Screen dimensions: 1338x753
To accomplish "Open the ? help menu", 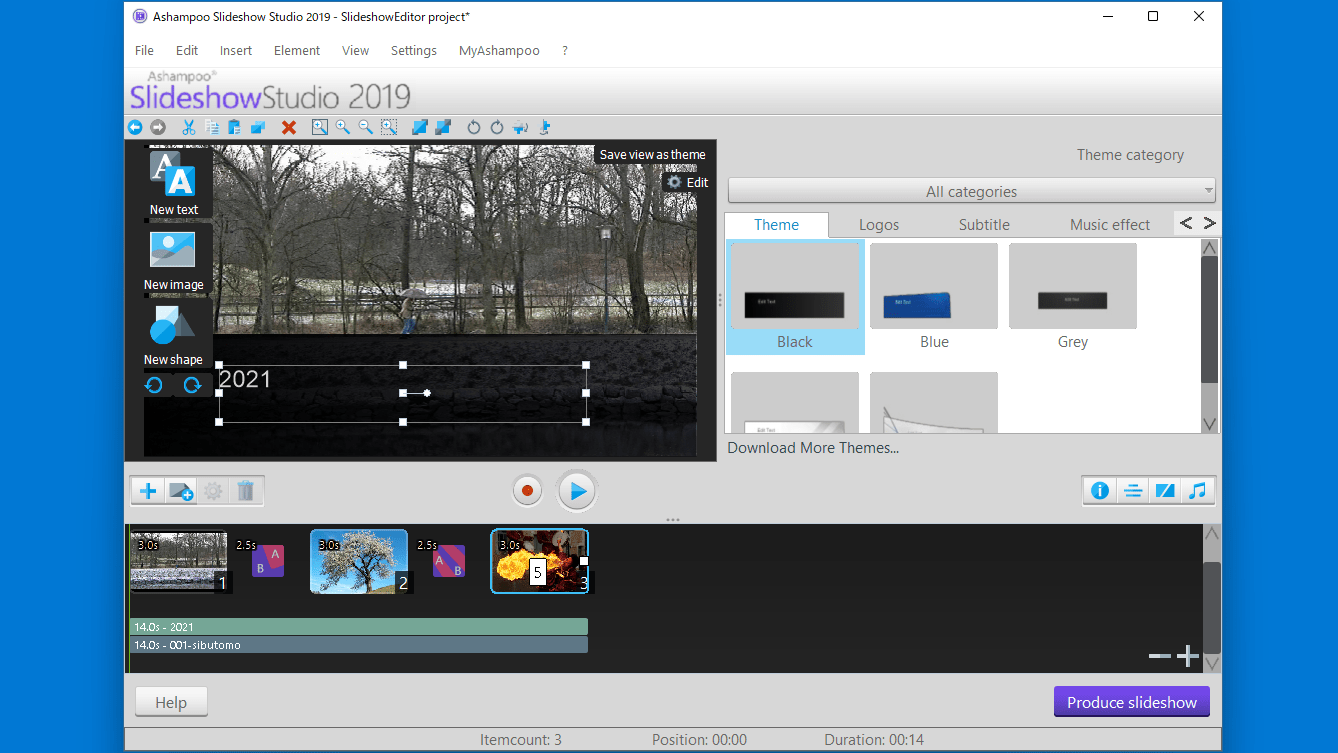I will point(565,50).
